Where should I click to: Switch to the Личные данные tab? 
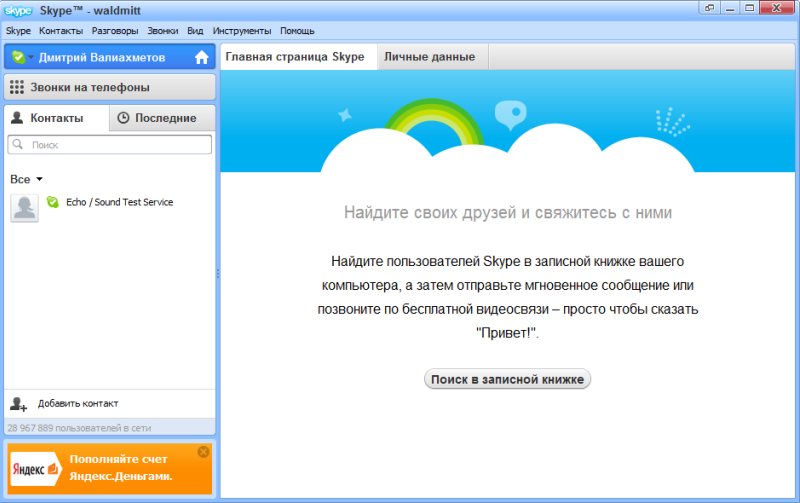click(430, 57)
